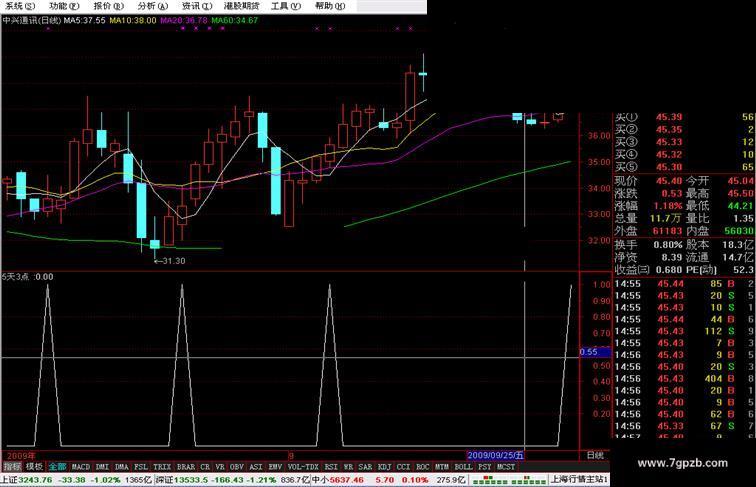
Task: Open the 帮助 menu
Action: [330, 6]
